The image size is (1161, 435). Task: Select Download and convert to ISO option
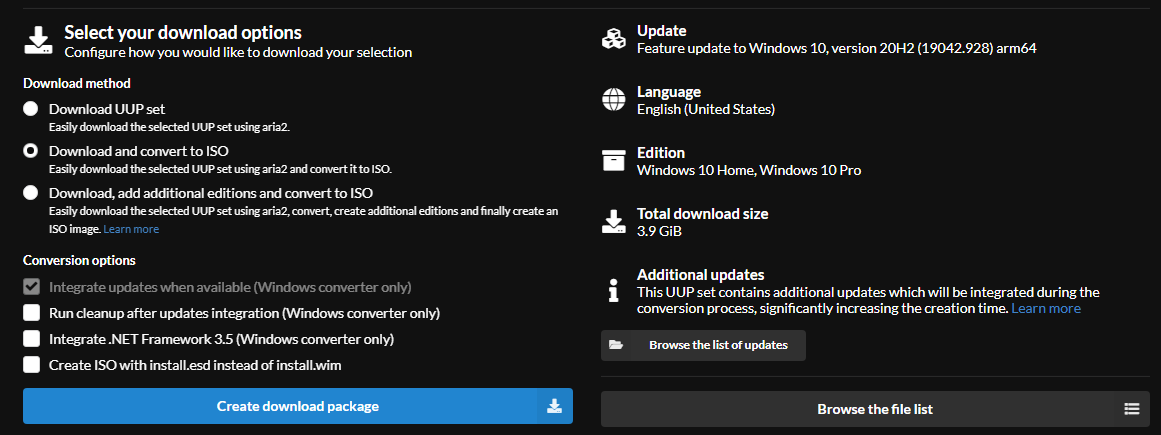click(x=30, y=151)
